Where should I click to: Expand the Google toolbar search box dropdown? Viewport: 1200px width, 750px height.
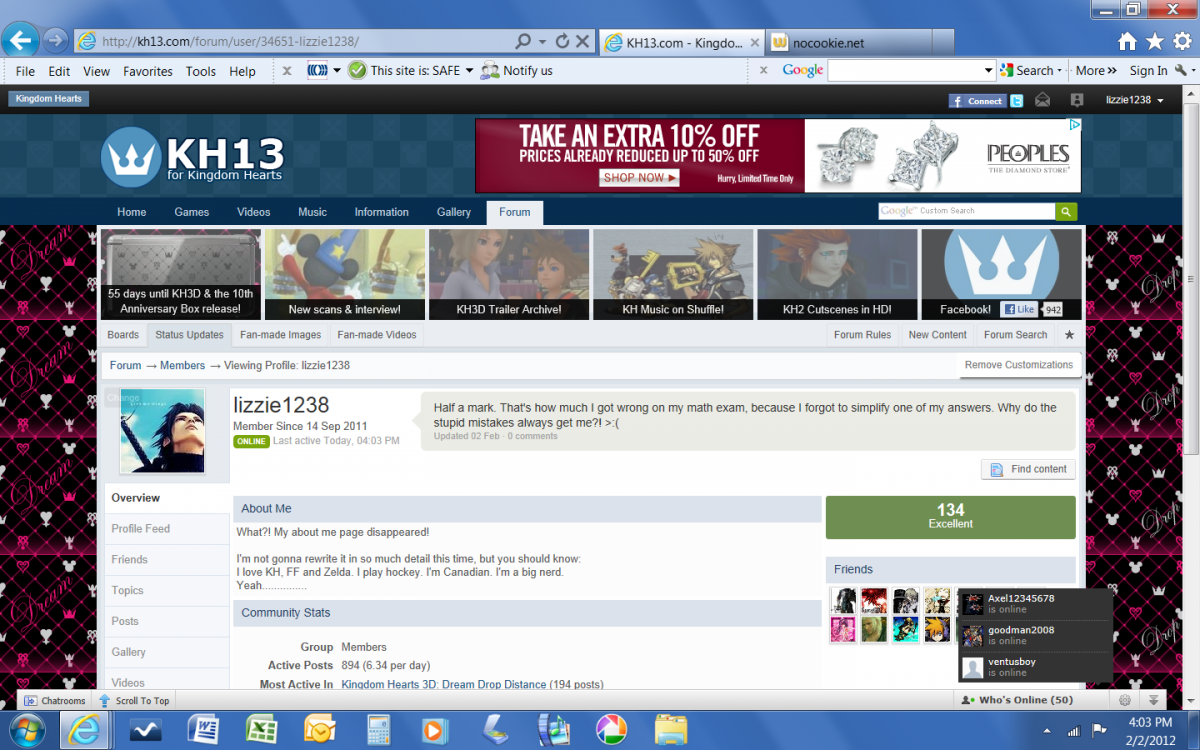[x=988, y=71]
